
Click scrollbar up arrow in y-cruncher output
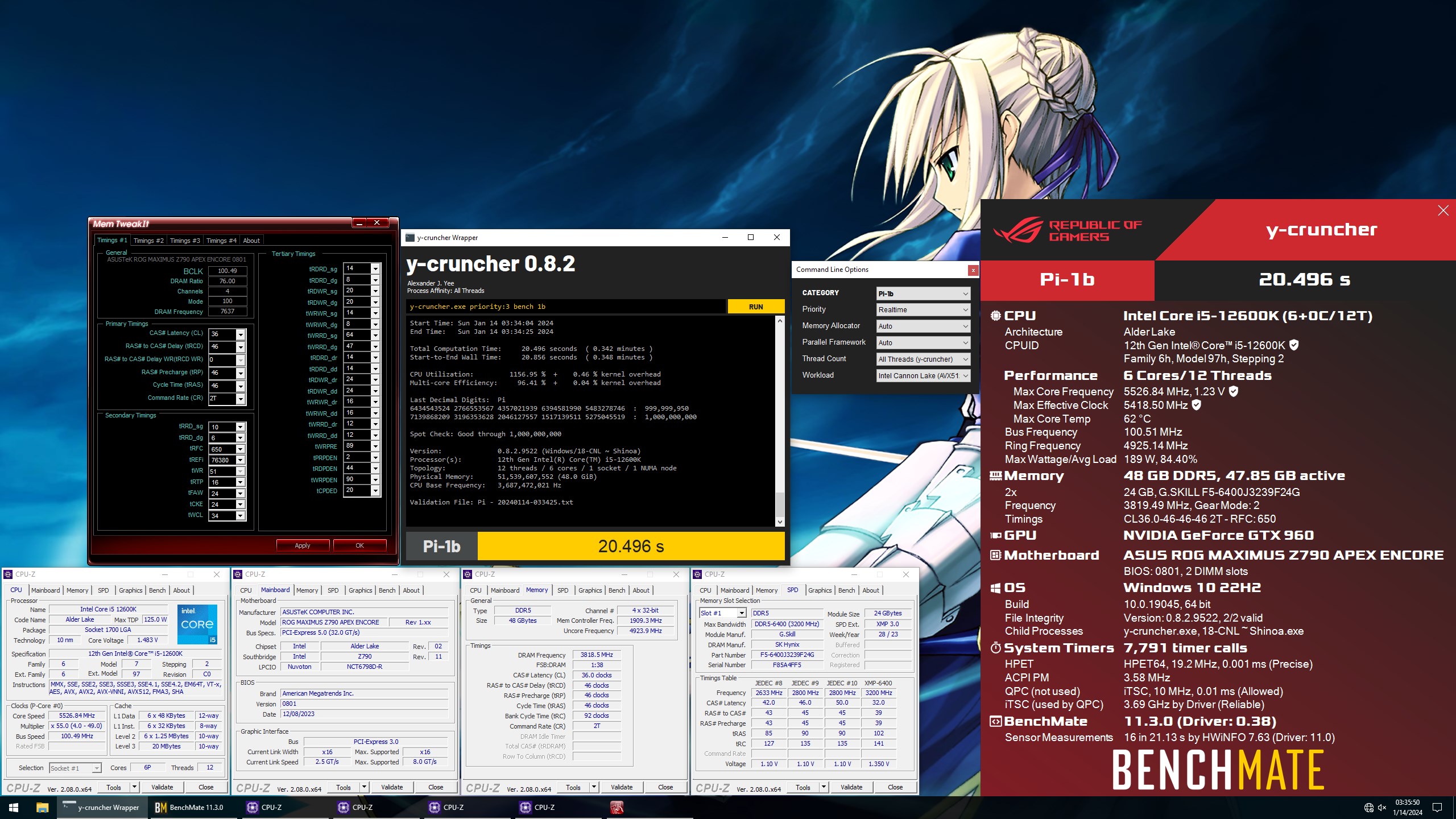coord(780,321)
